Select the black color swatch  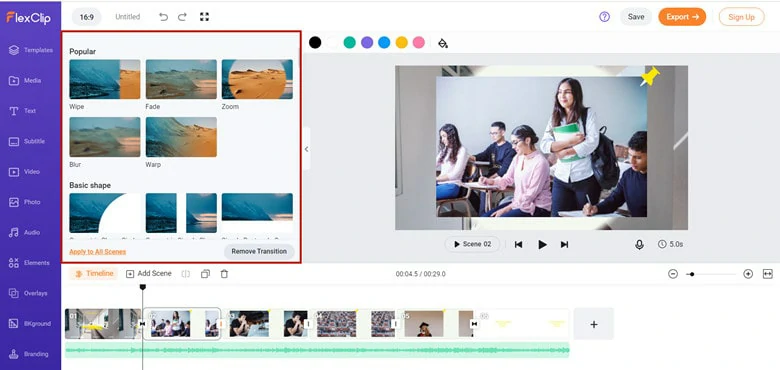click(315, 43)
